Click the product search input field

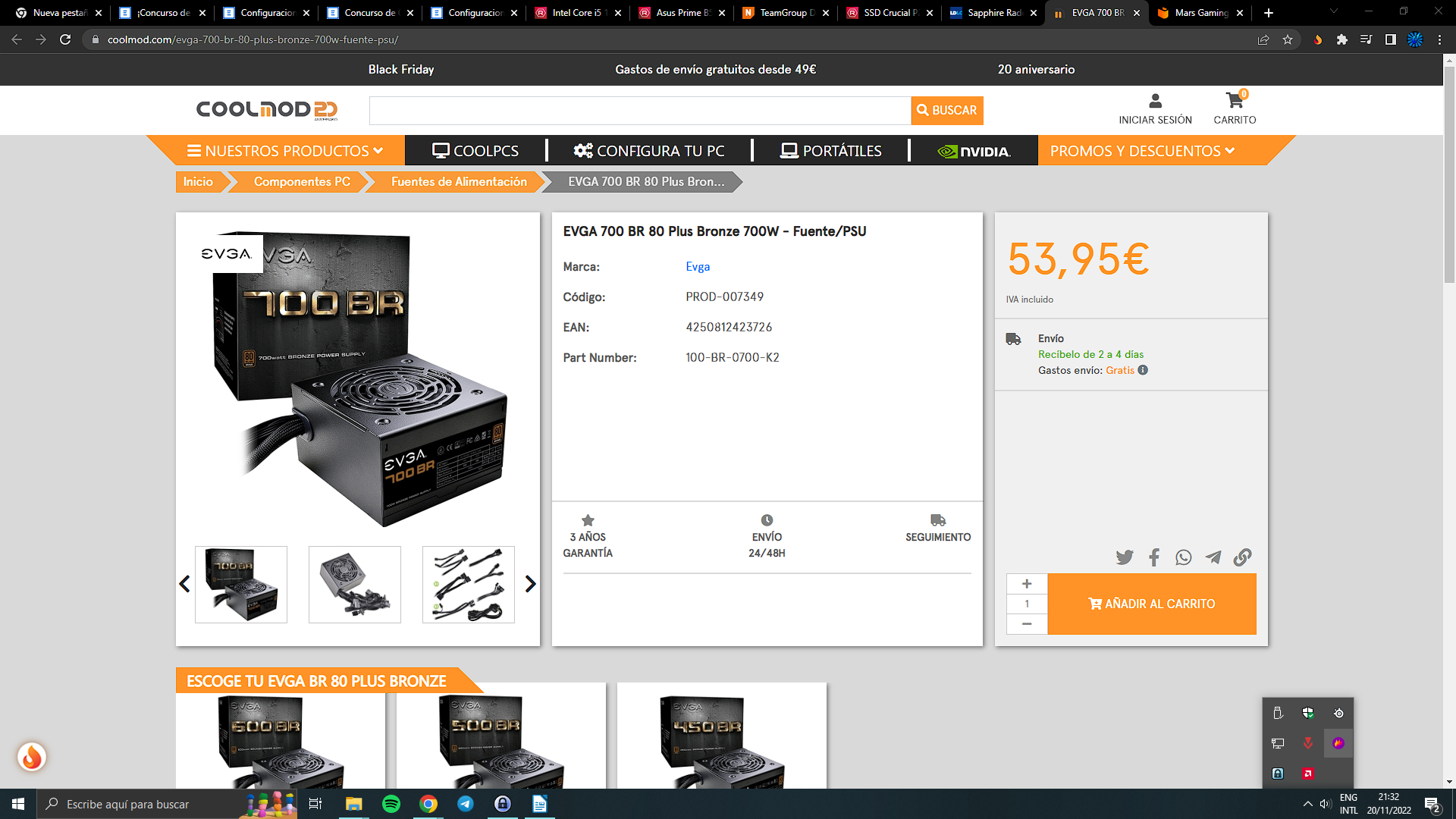point(639,111)
